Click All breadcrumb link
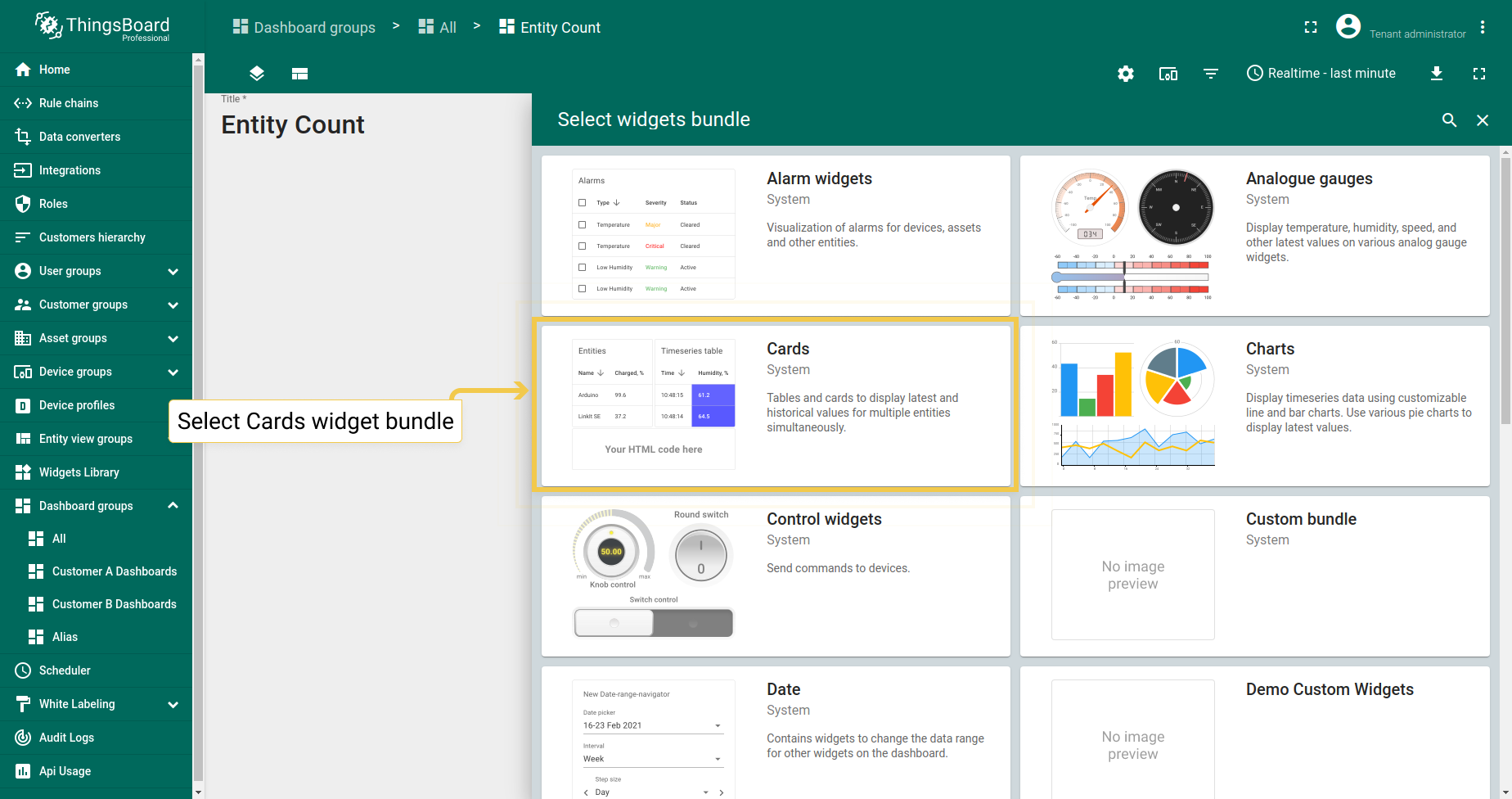This screenshot has height=799, width=1512. (x=438, y=27)
